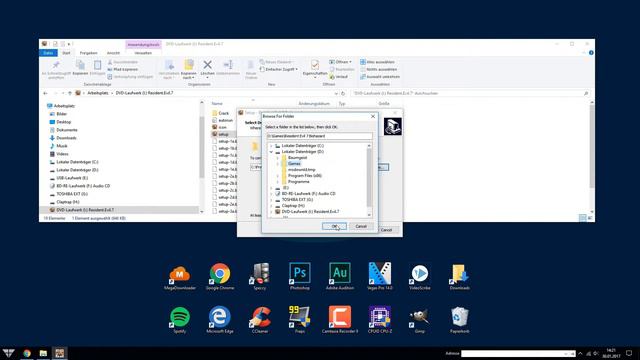Click the refresh button beside address bar

coord(343,93)
